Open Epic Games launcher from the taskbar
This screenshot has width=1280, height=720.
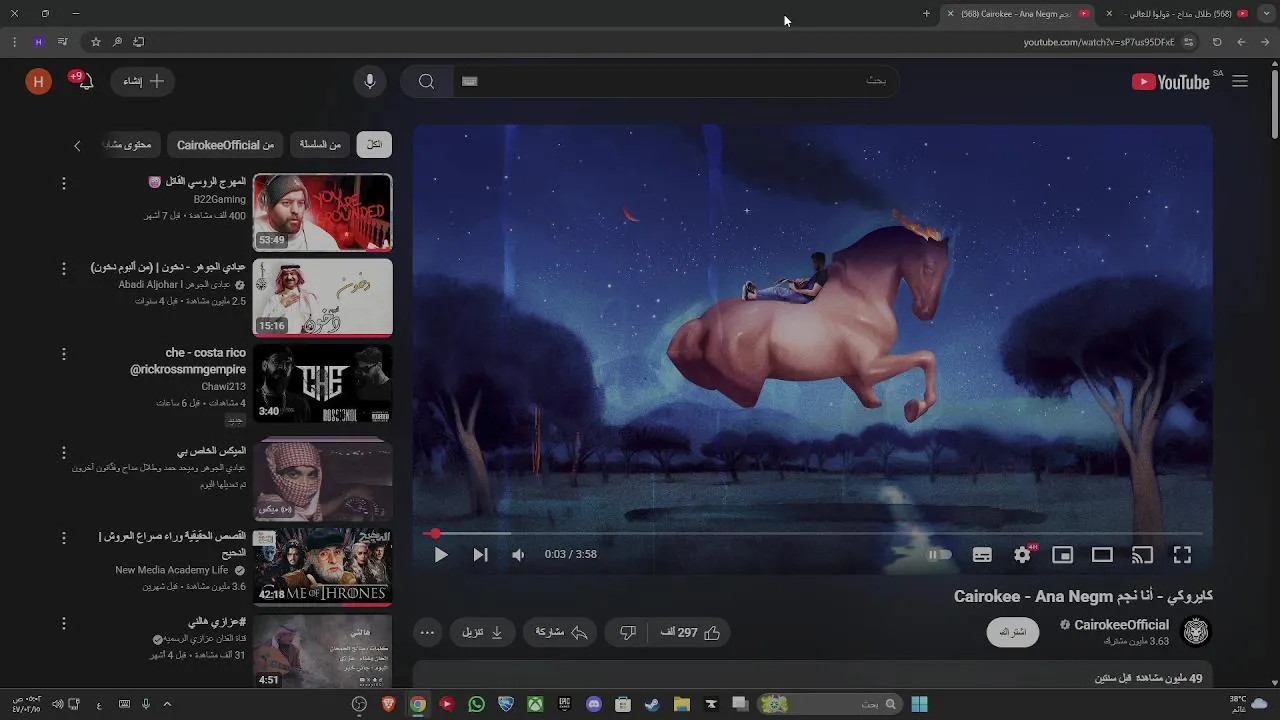564,704
